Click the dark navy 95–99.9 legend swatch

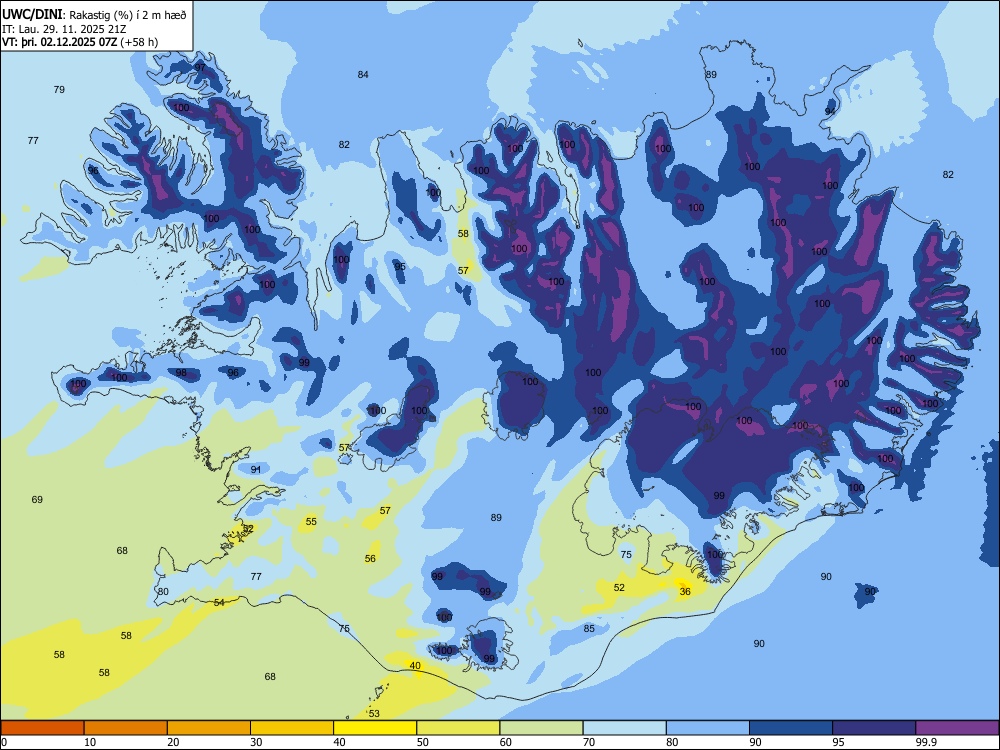(874, 728)
